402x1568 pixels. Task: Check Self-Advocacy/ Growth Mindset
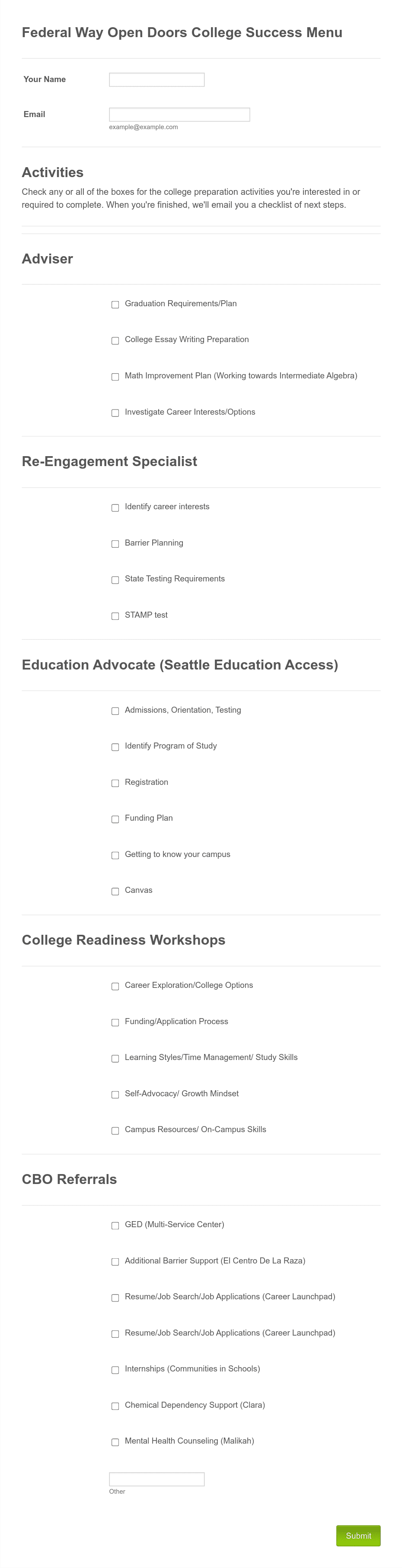point(115,1095)
